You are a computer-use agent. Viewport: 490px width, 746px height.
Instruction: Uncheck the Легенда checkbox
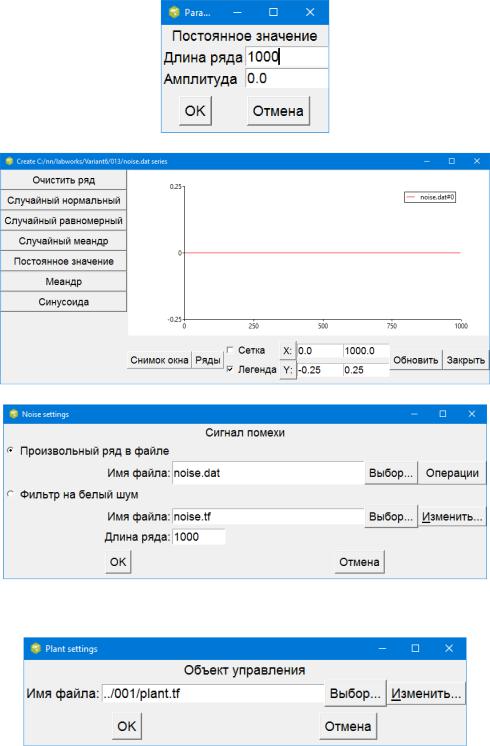[x=230, y=369]
